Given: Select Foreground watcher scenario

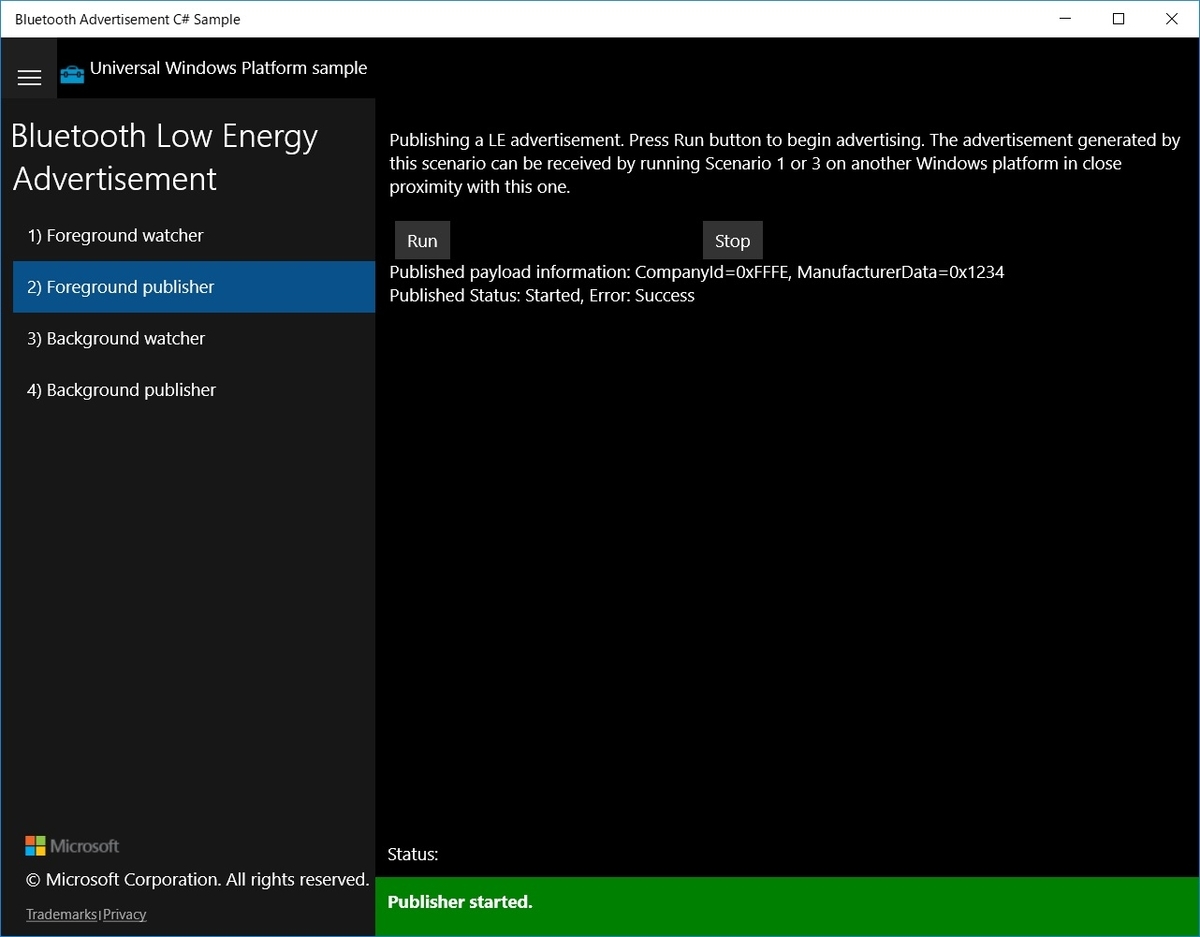Looking at the screenshot, I should (194, 236).
